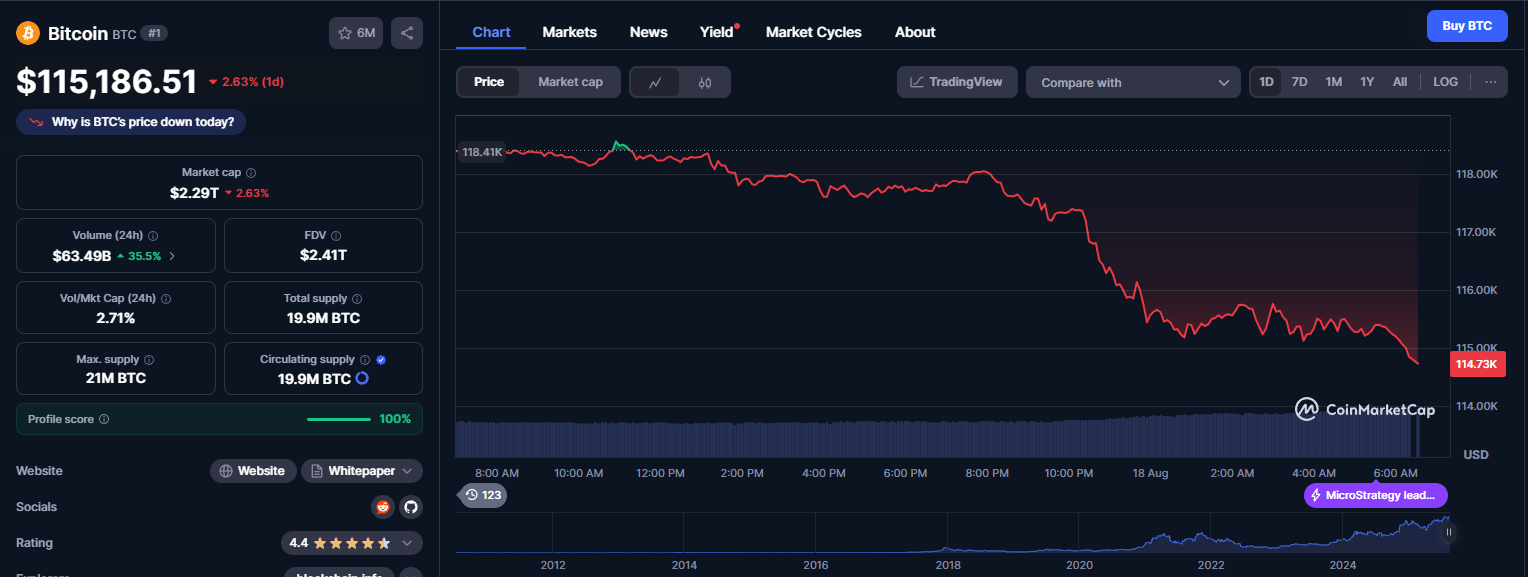Open Market cap info icon
1528x577 pixels.
(251, 173)
